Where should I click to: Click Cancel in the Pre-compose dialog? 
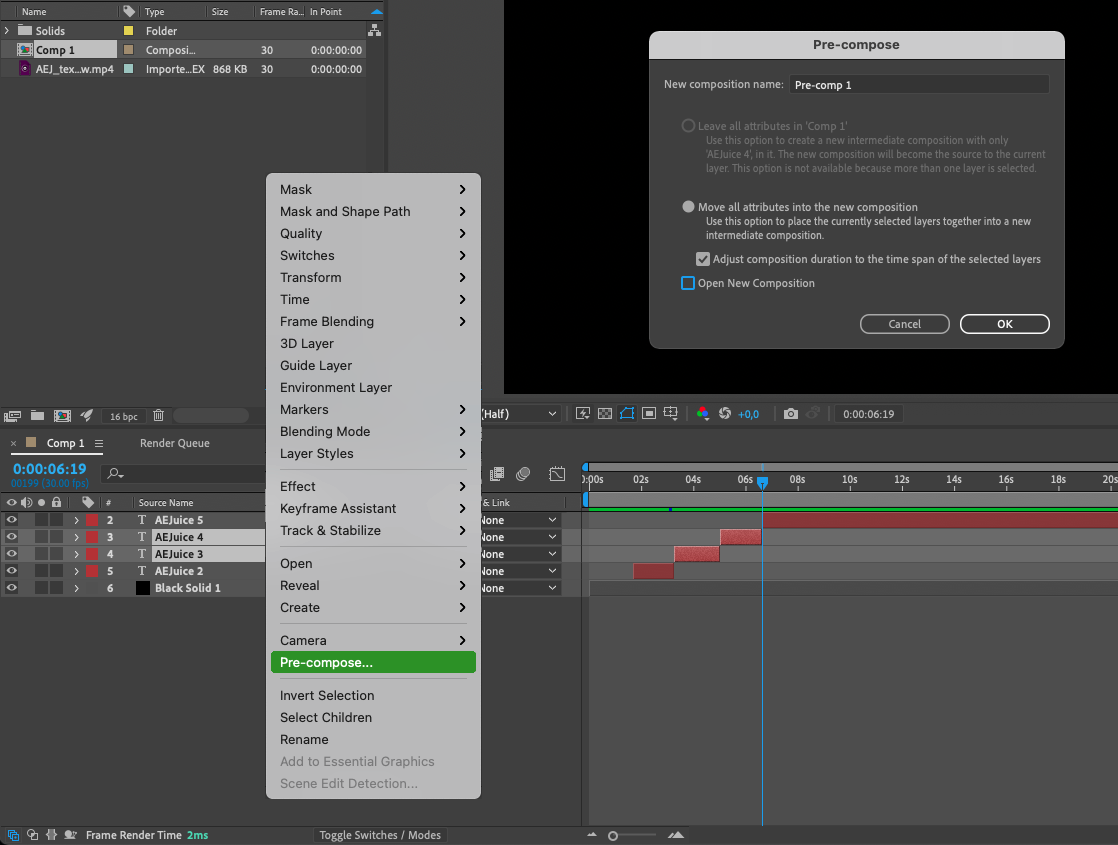[x=904, y=324]
